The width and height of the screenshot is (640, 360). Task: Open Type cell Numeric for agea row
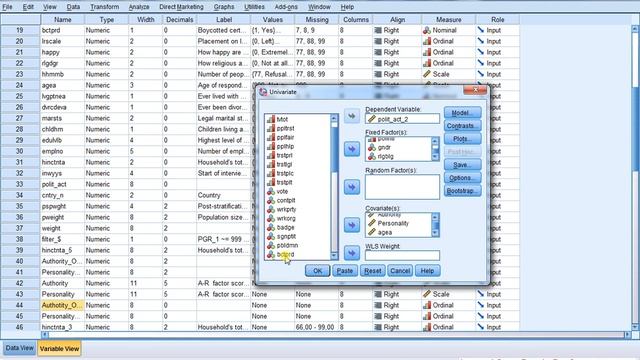106,85
